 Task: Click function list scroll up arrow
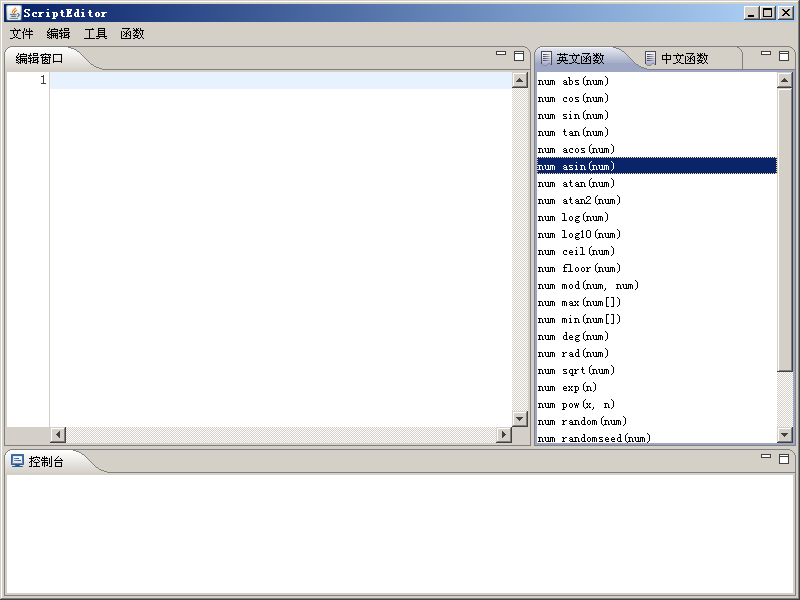(x=784, y=80)
